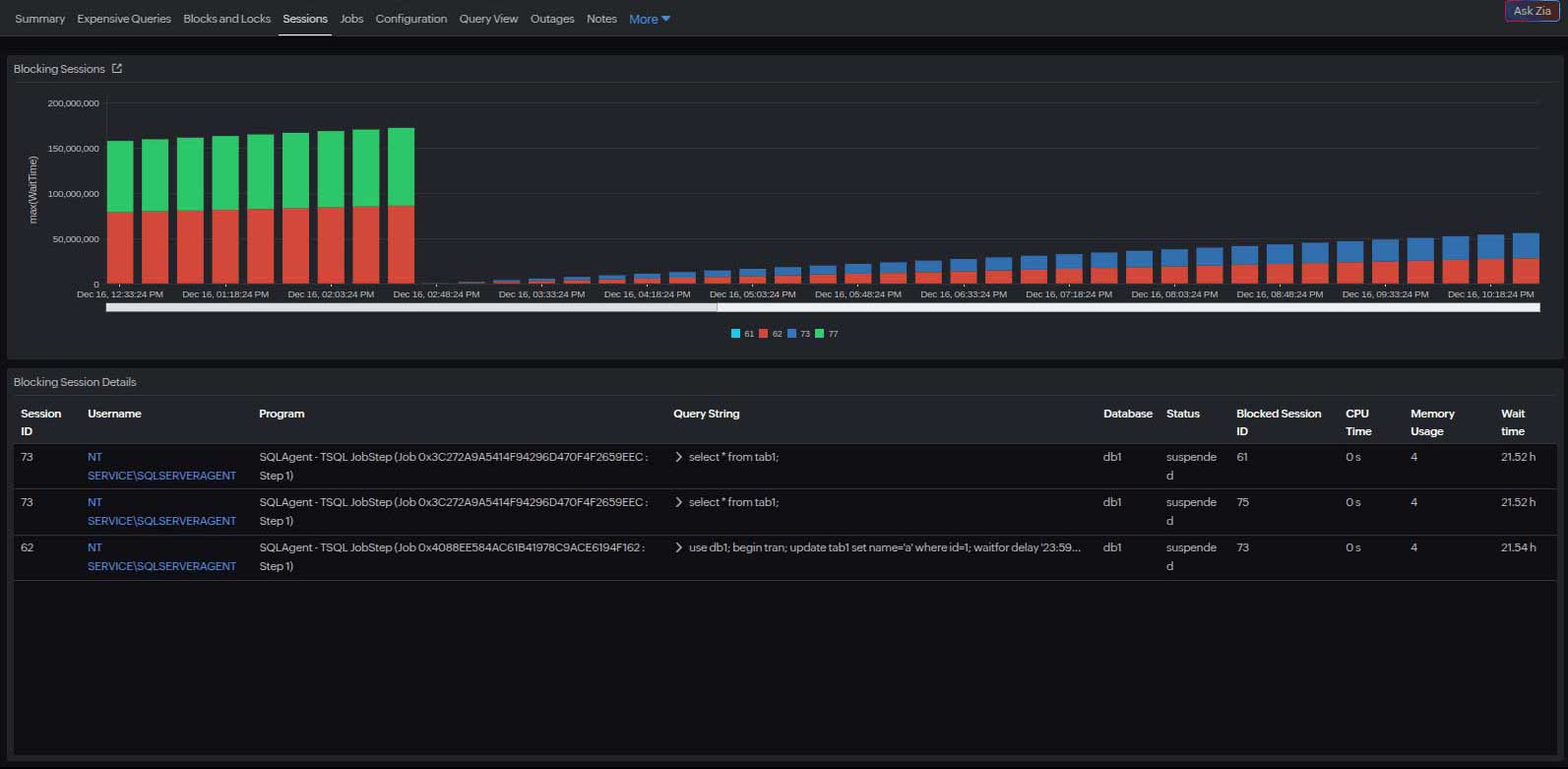Open username link for session 62

click(x=161, y=557)
